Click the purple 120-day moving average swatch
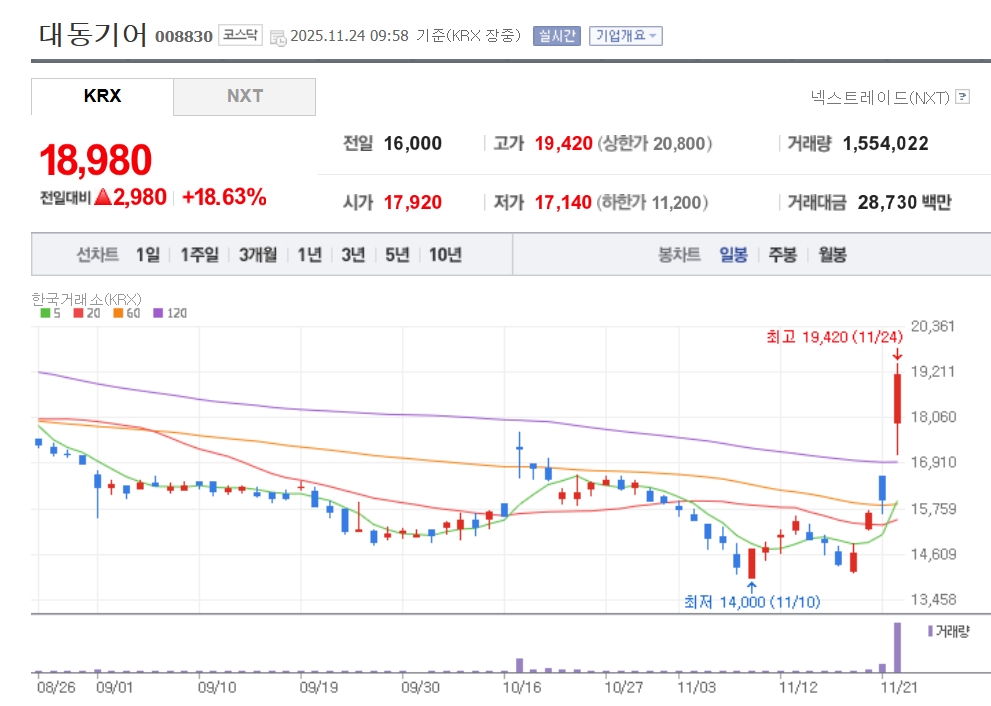The image size is (991, 706). coord(158,313)
